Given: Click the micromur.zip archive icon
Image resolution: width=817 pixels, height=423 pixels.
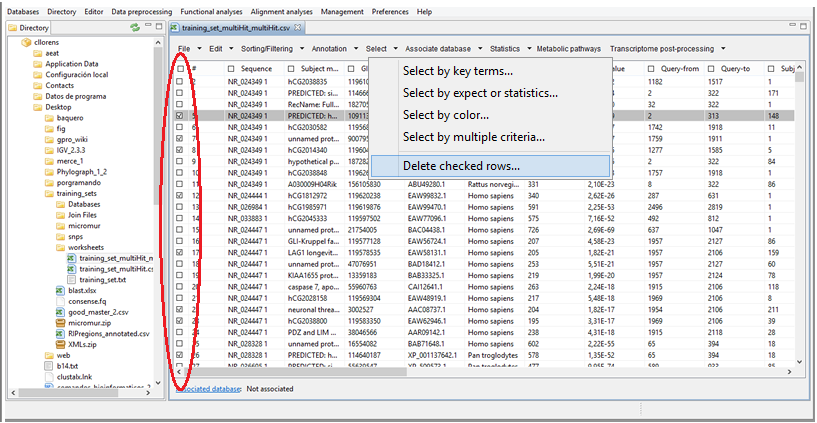Looking at the screenshot, I should coord(61,323).
